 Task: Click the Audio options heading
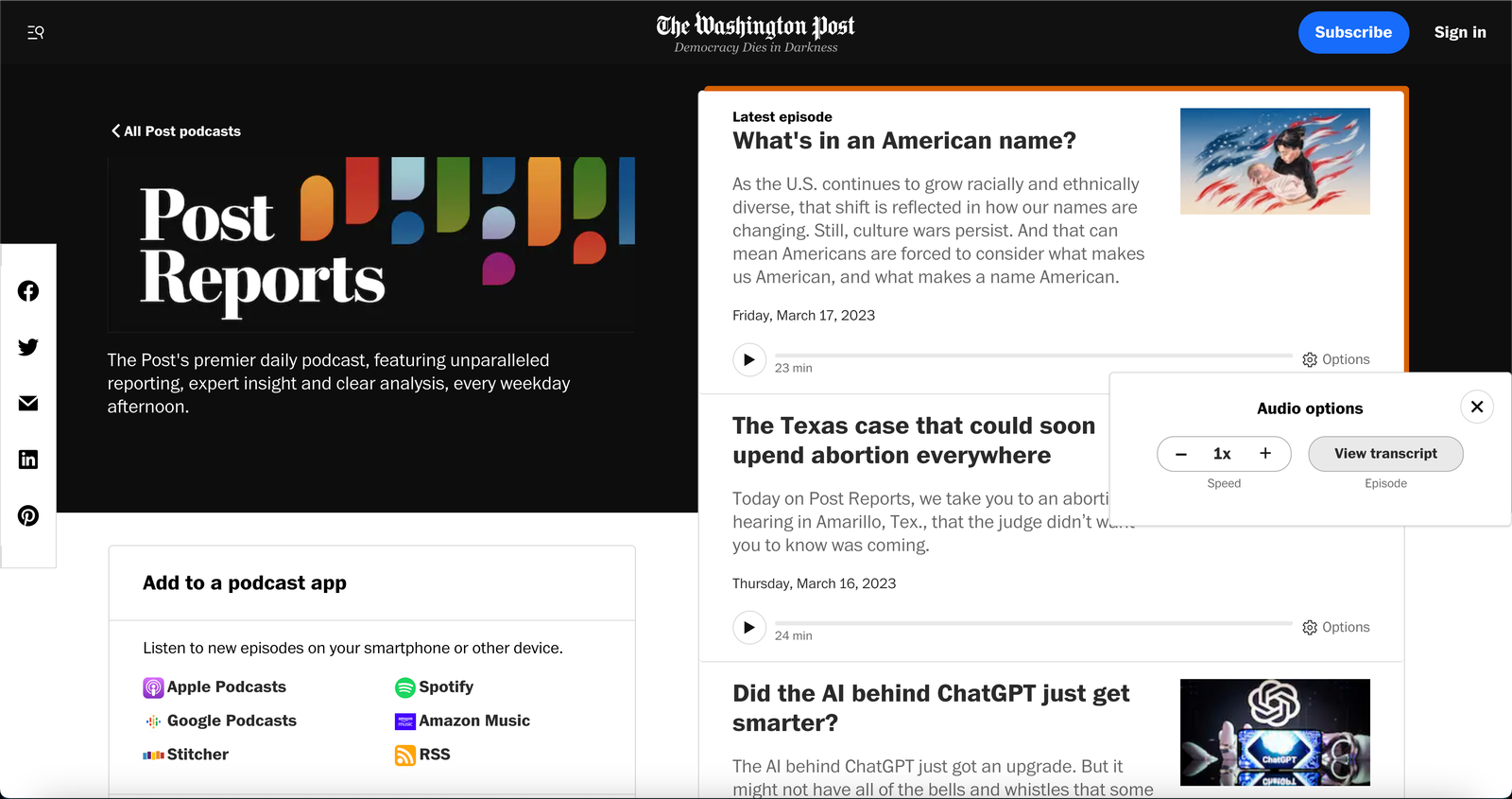[1310, 408]
